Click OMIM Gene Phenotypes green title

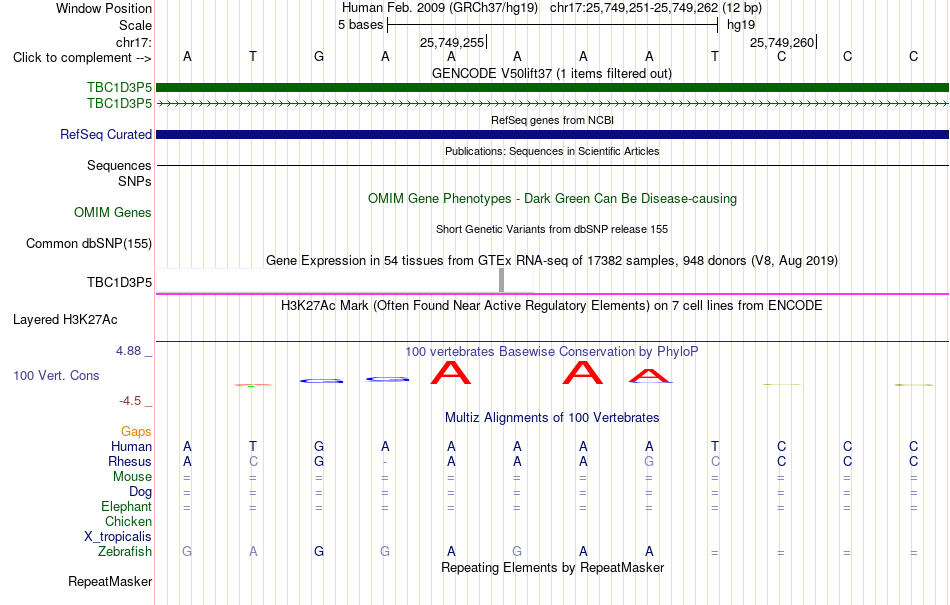coord(552,199)
